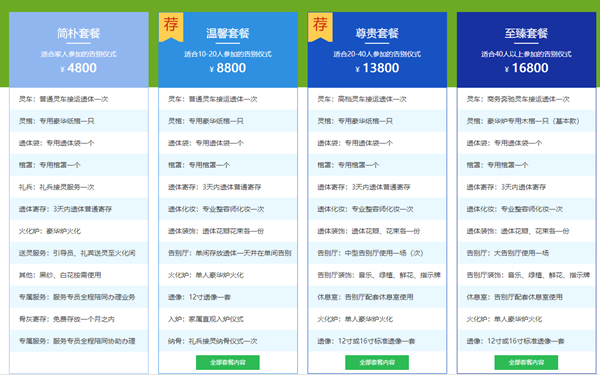Click the ¥4800 price
This screenshot has width=600, height=375.
78,68
